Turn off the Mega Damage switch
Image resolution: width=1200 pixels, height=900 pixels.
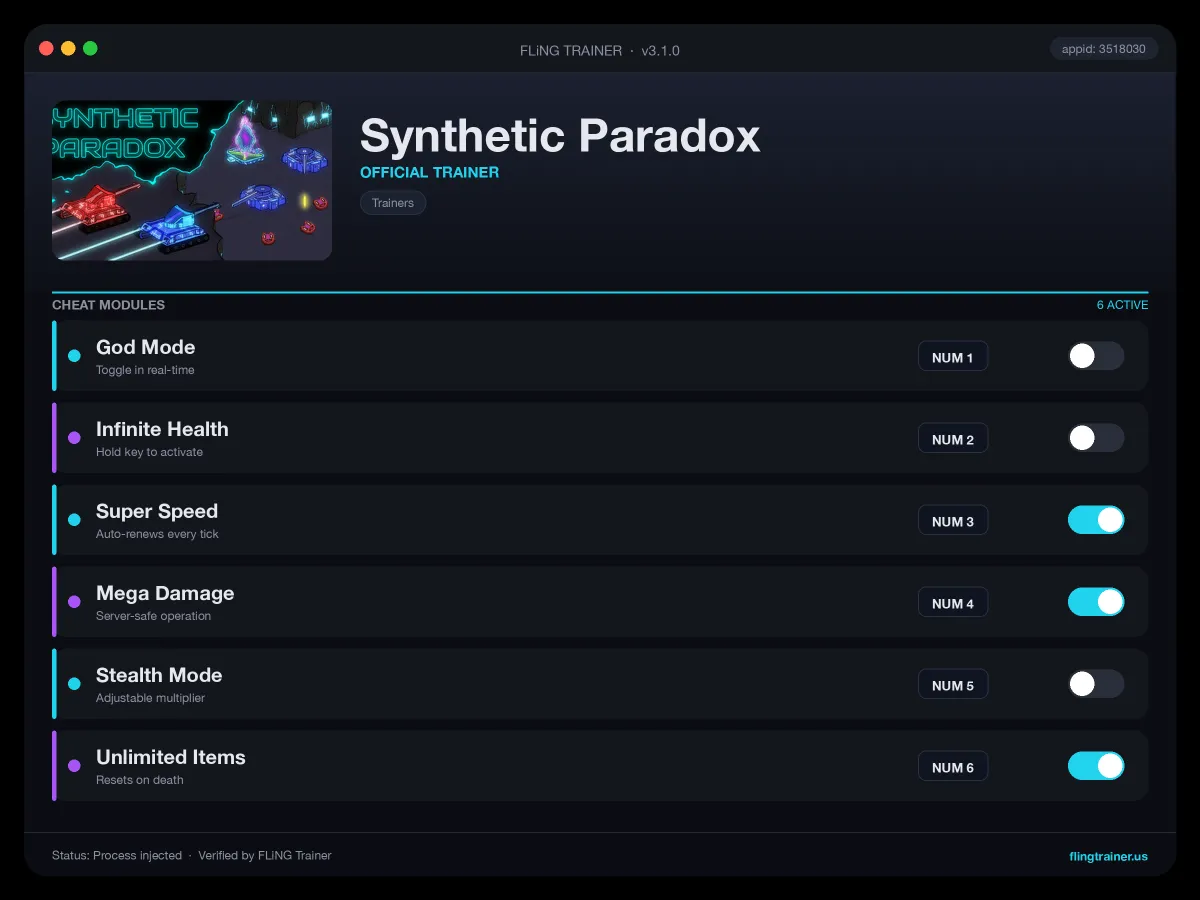click(1096, 602)
